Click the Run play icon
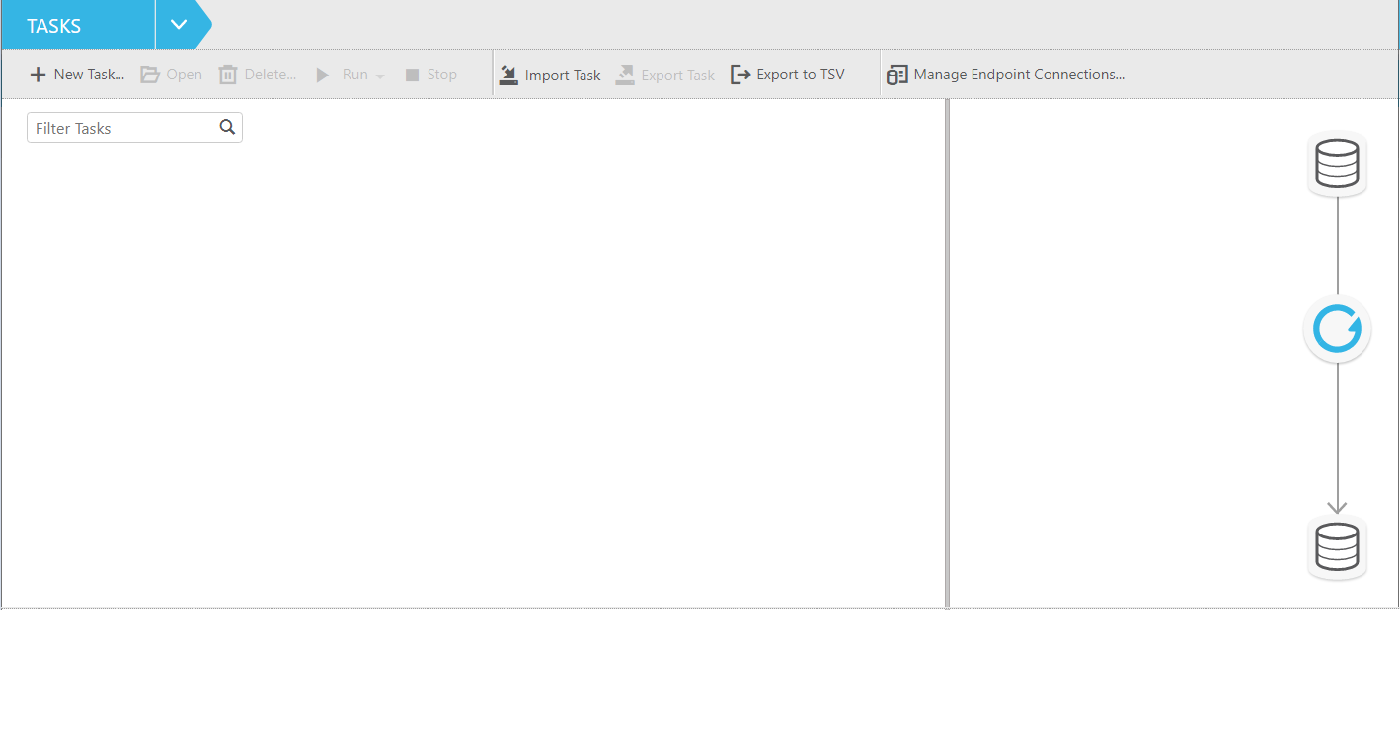The image size is (1400, 750). (321, 73)
